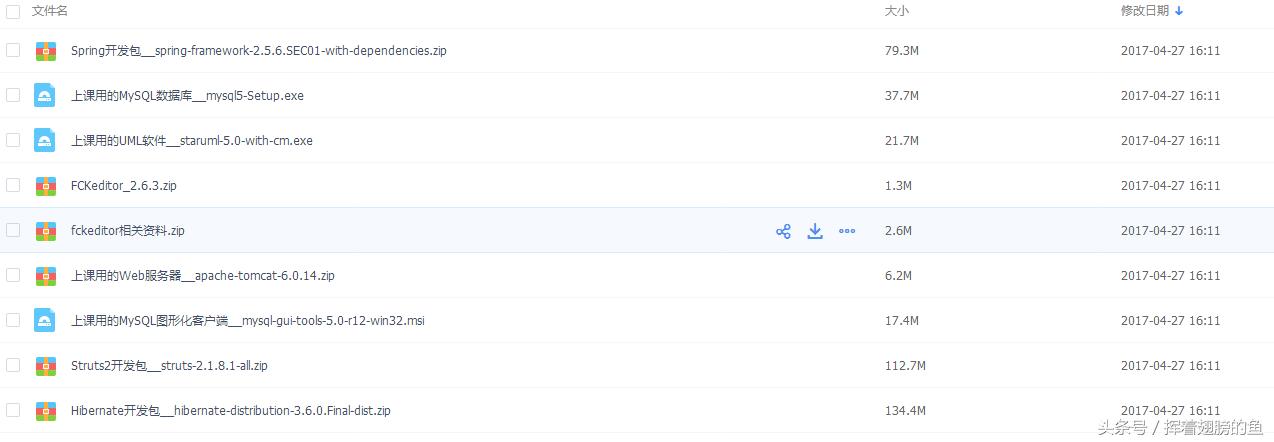
Task: Share the fckeditor相关资料.zip file
Action: coord(783,231)
